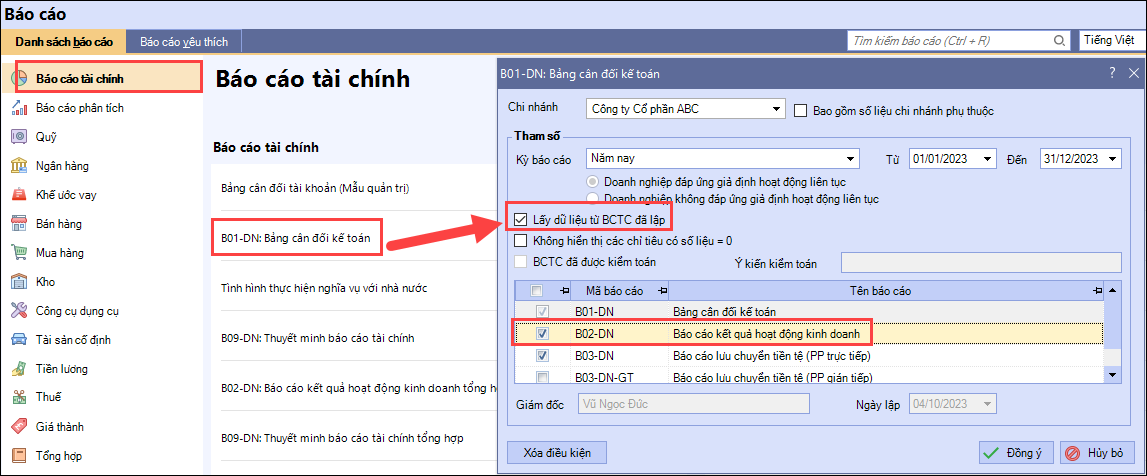
Task: Select the Tài sản cố định icon
Action: [x=18, y=340]
